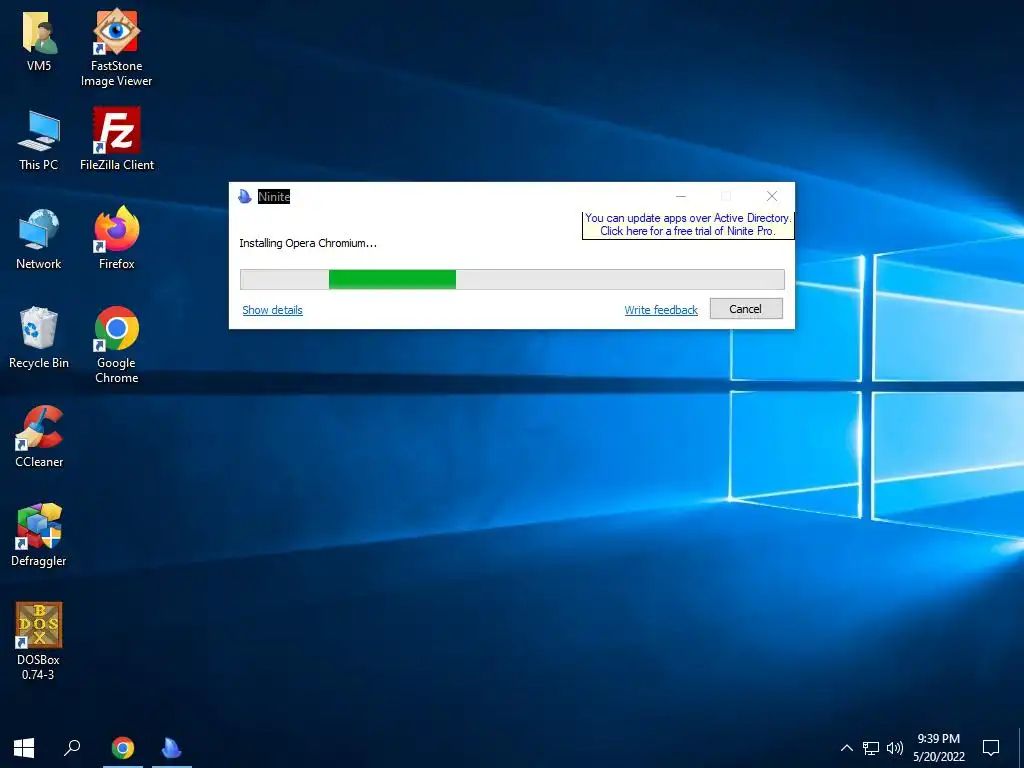Minimize the Ninite window
Screen dimensions: 1024x768
pos(680,196)
